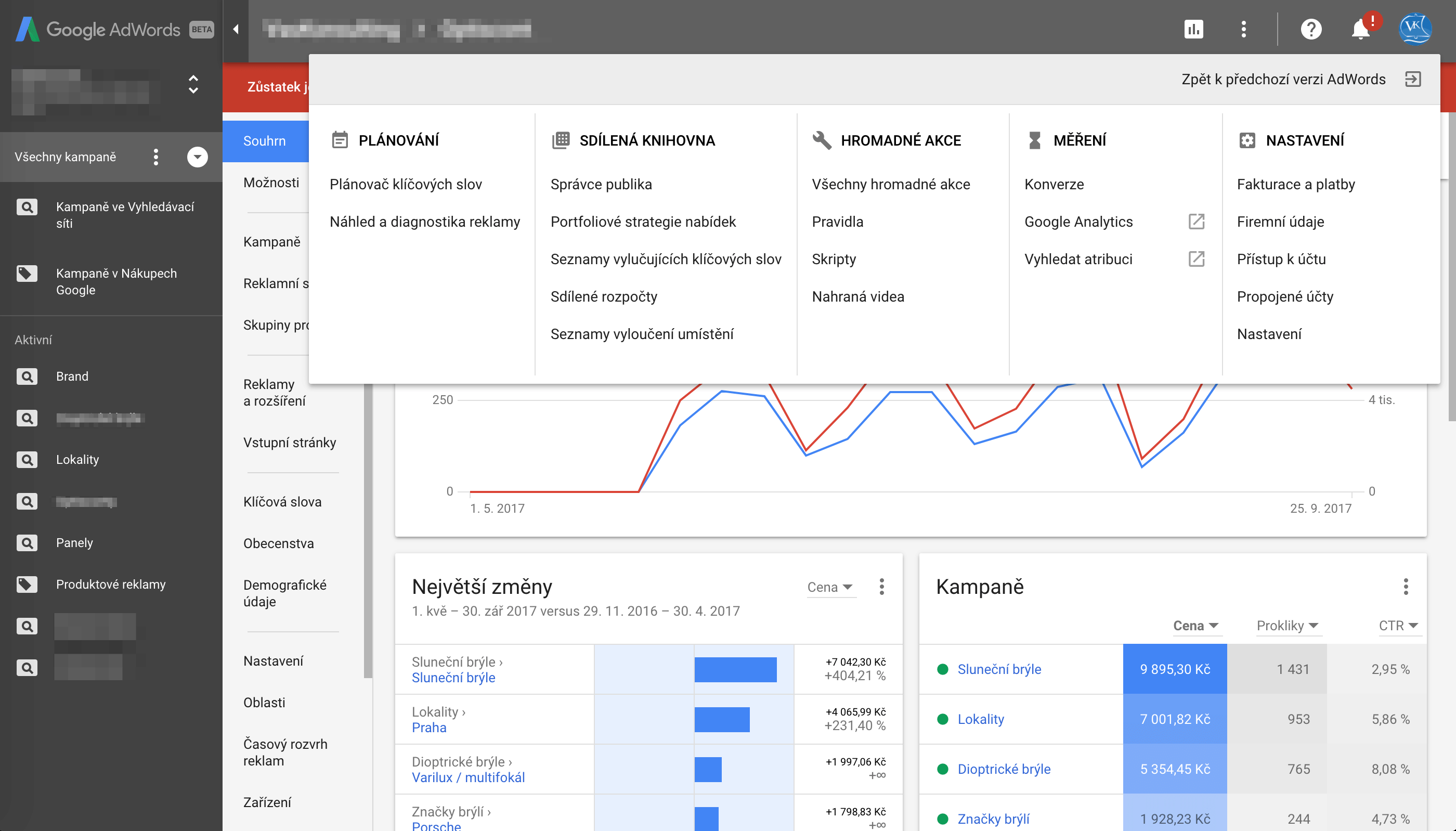The width and height of the screenshot is (1456, 831).
Task: Click the return-to-previous-AdWords exit icon
Action: click(x=1413, y=79)
